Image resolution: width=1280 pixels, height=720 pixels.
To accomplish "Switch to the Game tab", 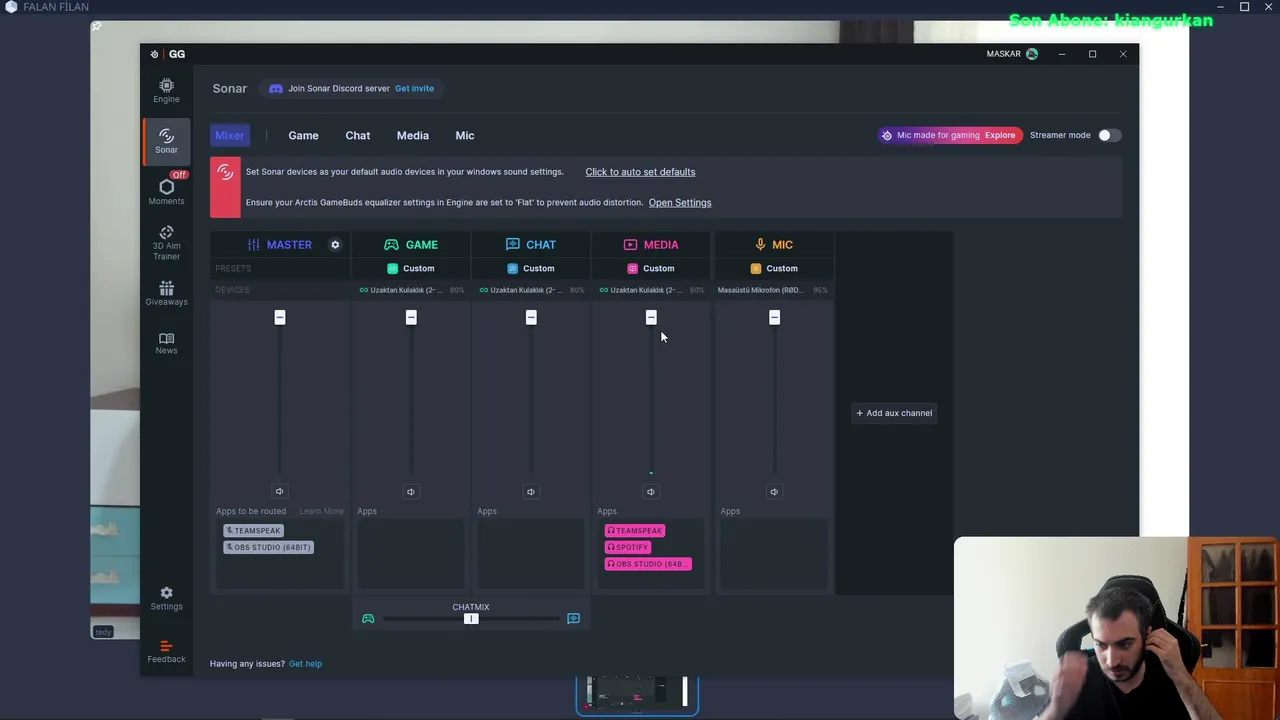I will (303, 135).
